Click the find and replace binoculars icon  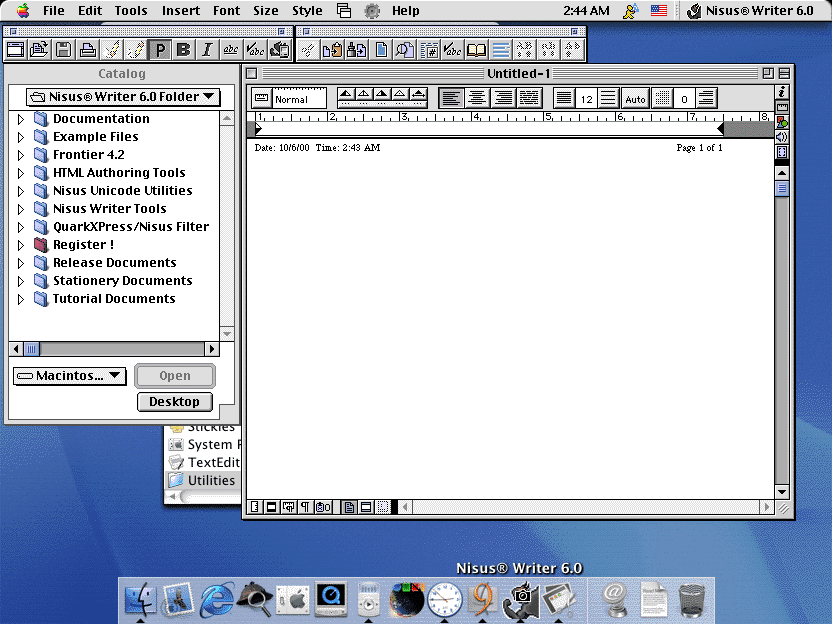point(357,50)
